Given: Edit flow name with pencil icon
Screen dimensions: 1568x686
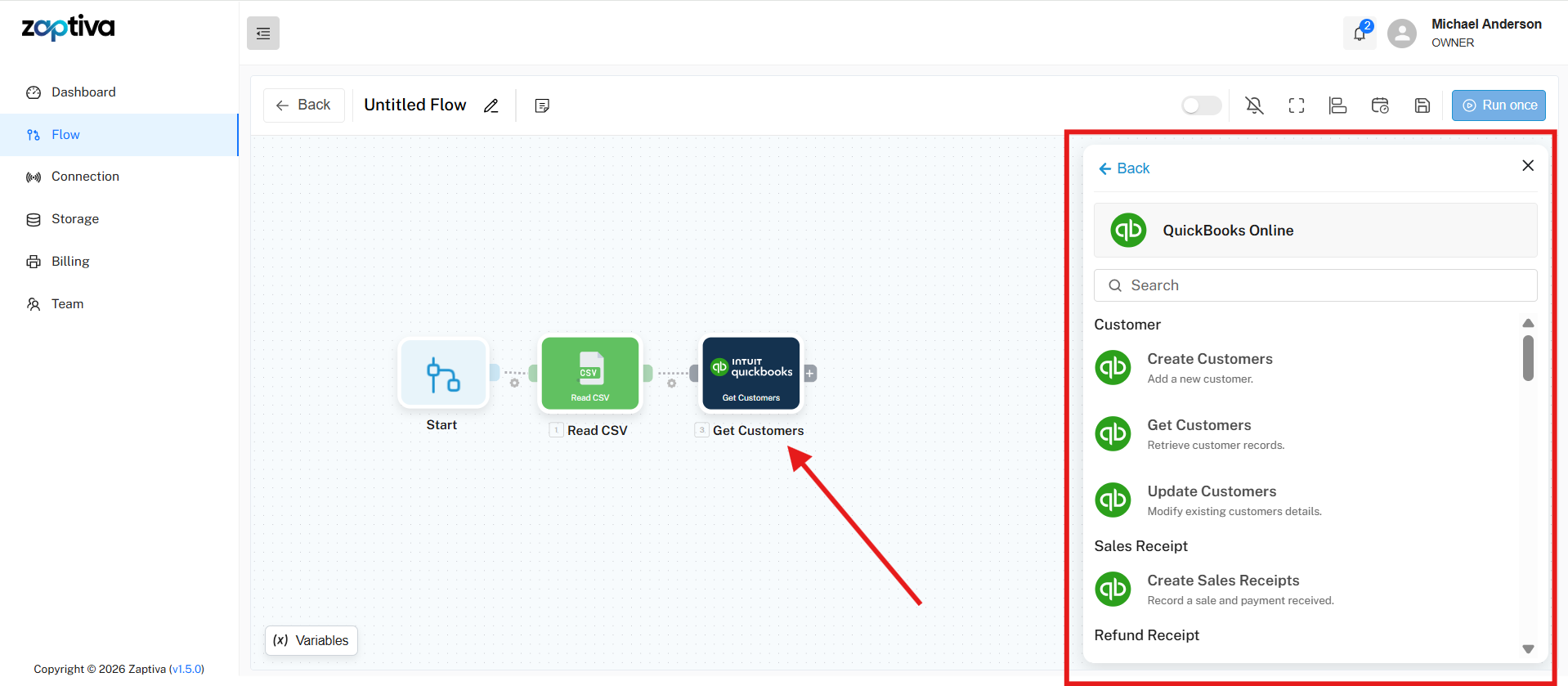Looking at the screenshot, I should point(491,105).
